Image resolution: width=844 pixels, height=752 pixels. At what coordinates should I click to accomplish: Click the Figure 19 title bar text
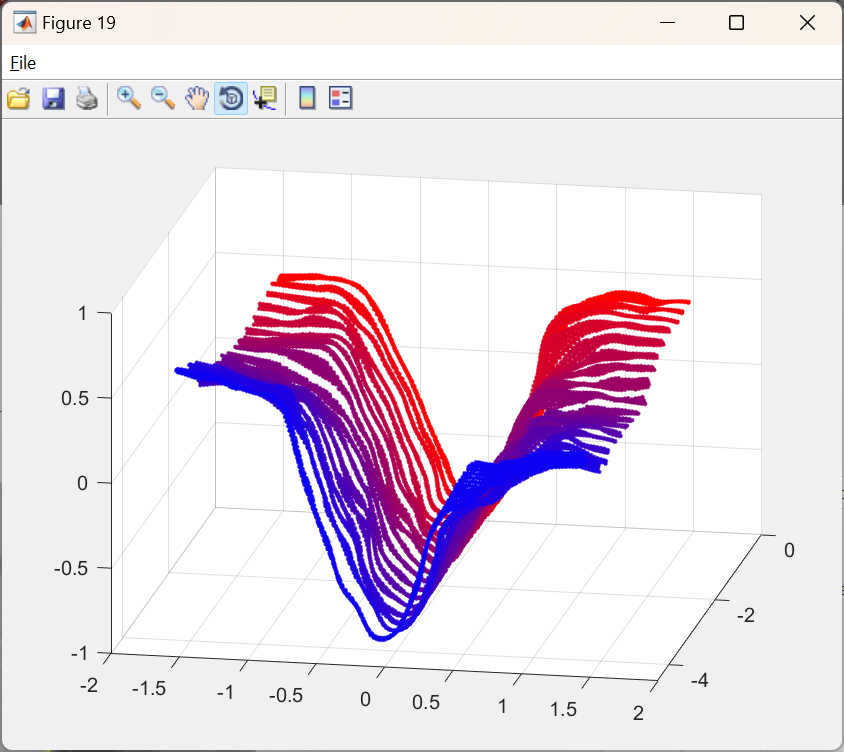click(x=79, y=23)
